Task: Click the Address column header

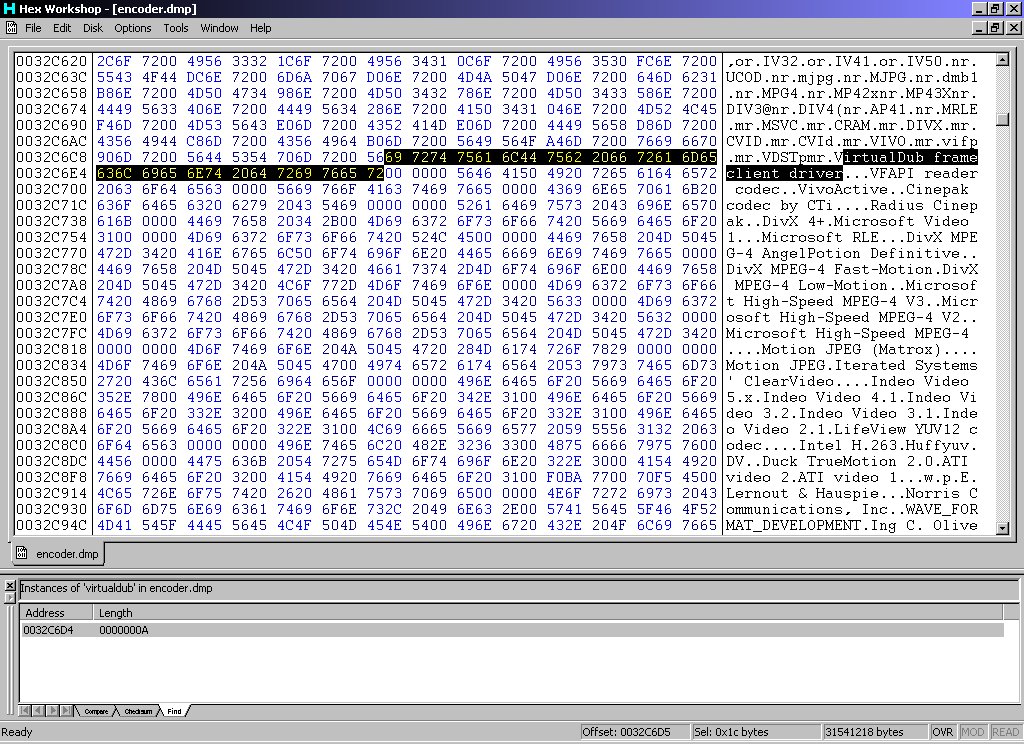Action: 56,613
